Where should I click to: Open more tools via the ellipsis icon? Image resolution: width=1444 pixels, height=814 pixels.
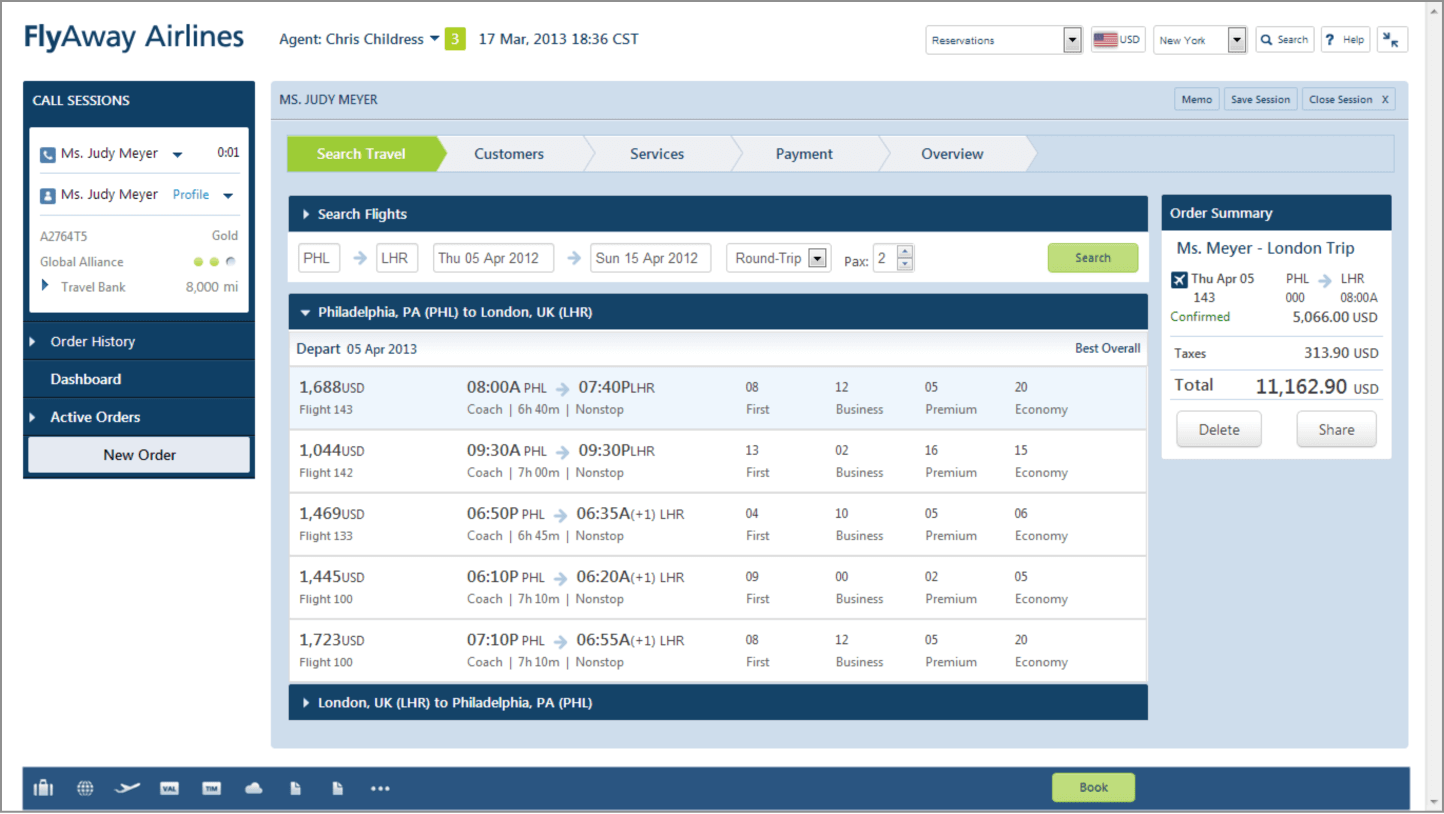point(380,788)
